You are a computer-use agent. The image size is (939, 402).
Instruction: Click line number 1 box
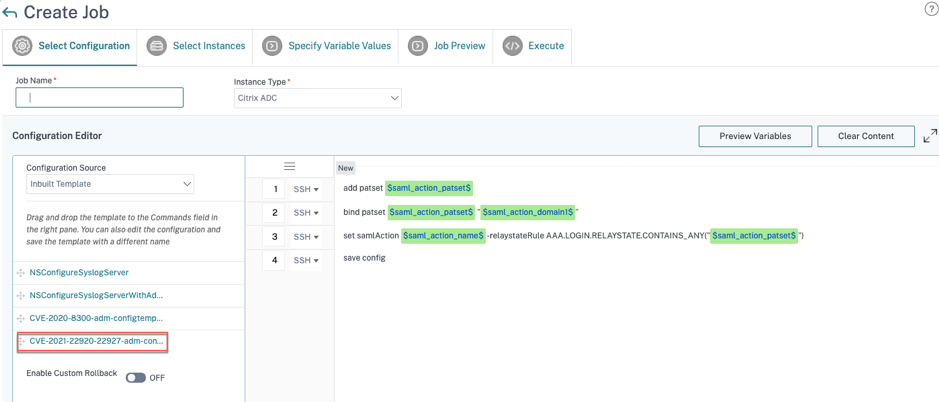274,189
